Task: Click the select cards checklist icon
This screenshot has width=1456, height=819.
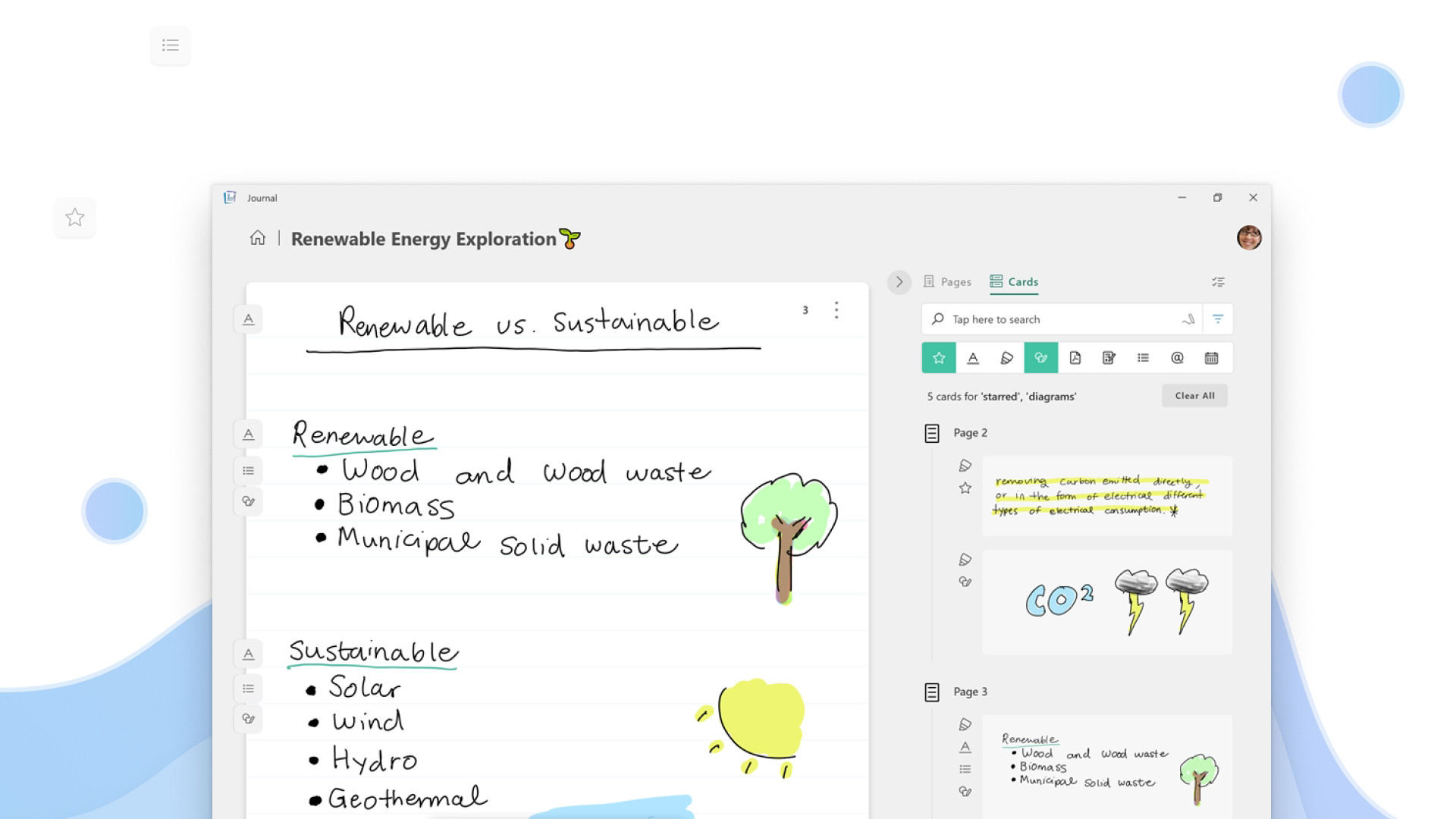Action: (x=1218, y=282)
